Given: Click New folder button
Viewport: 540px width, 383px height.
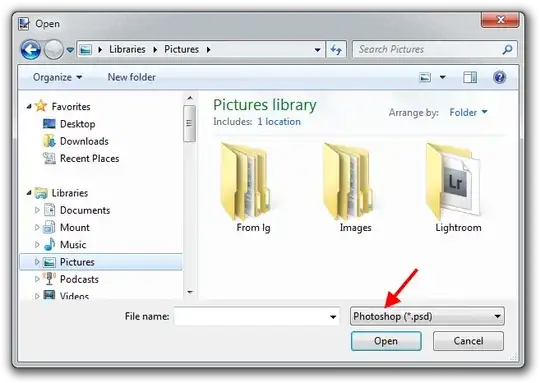Looking at the screenshot, I should point(132,77).
